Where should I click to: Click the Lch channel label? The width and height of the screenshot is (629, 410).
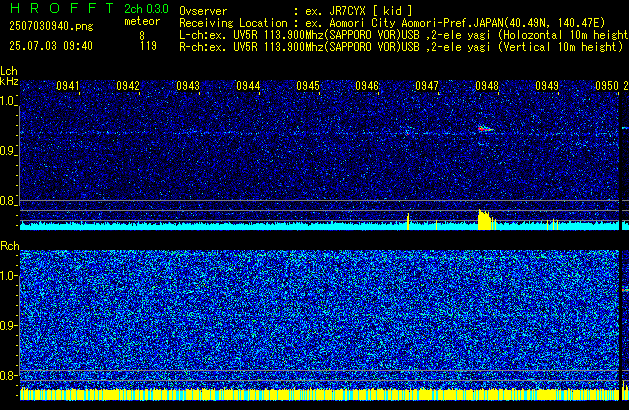pyautogui.click(x=9, y=71)
